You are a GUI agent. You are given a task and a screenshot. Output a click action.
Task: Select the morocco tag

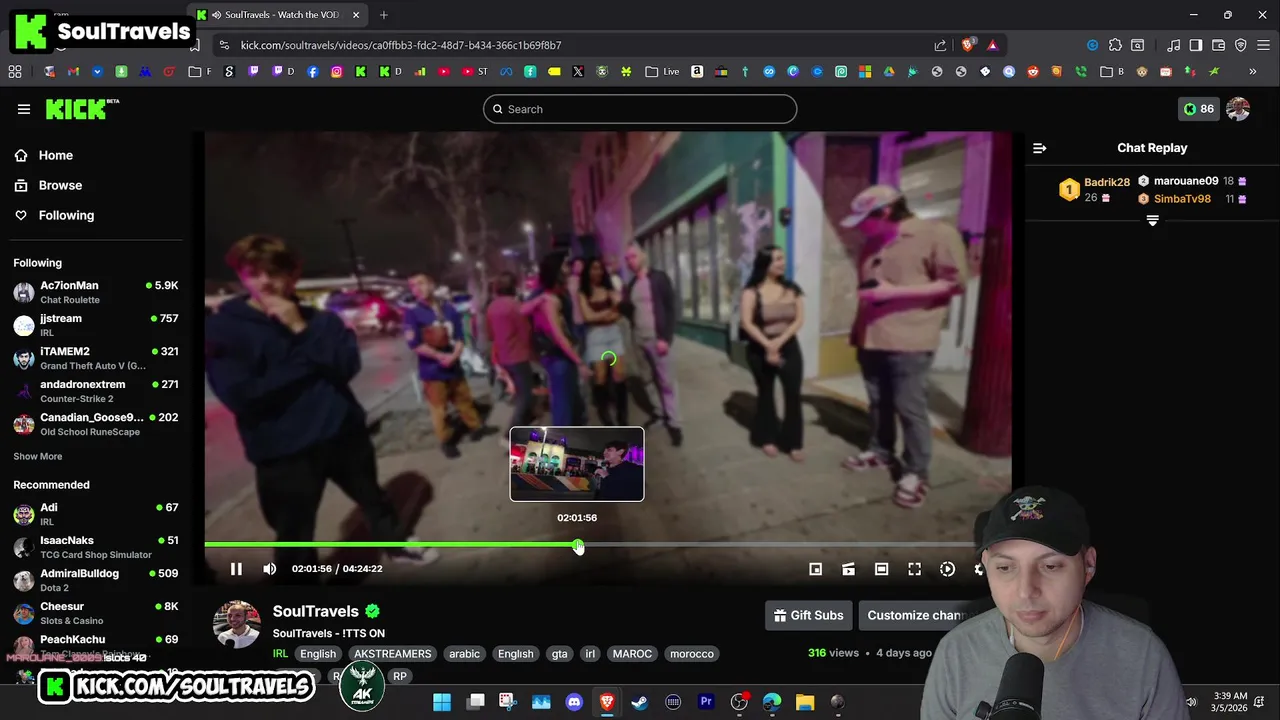(x=692, y=654)
